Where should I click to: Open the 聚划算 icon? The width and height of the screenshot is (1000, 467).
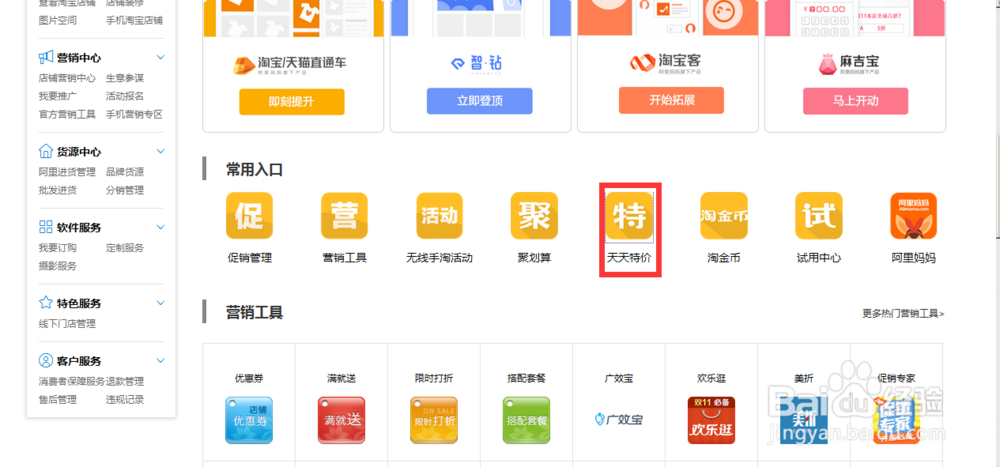(x=534, y=216)
